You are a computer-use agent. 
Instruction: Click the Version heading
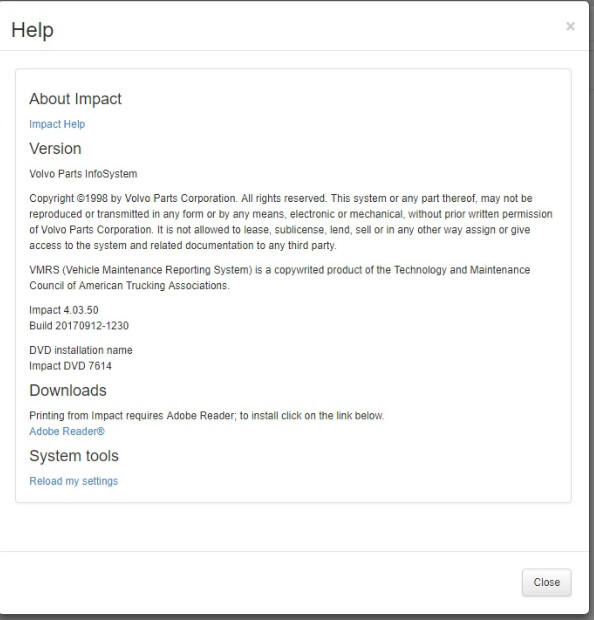(x=55, y=149)
